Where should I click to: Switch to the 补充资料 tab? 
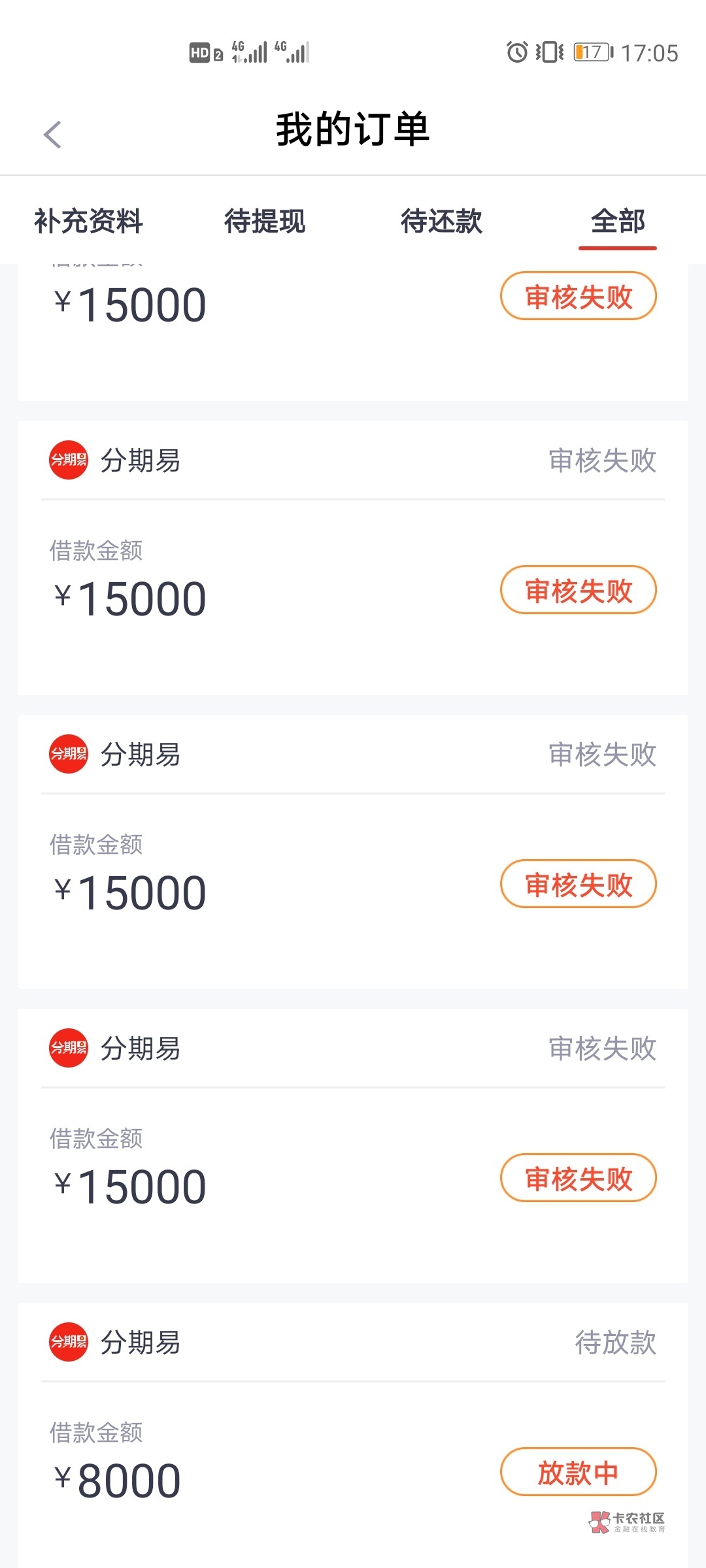88,221
